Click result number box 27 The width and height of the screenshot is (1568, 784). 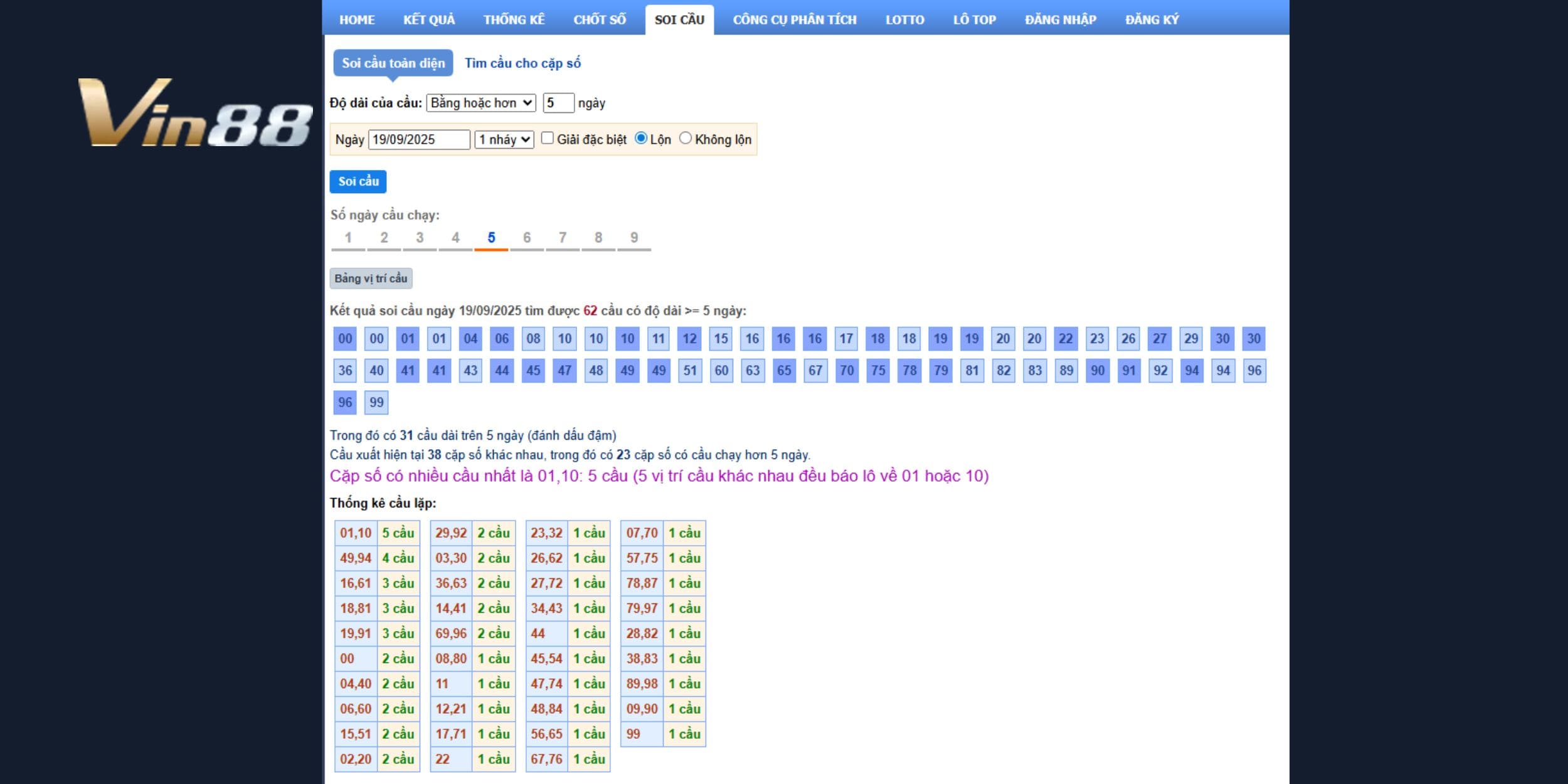coord(1160,339)
